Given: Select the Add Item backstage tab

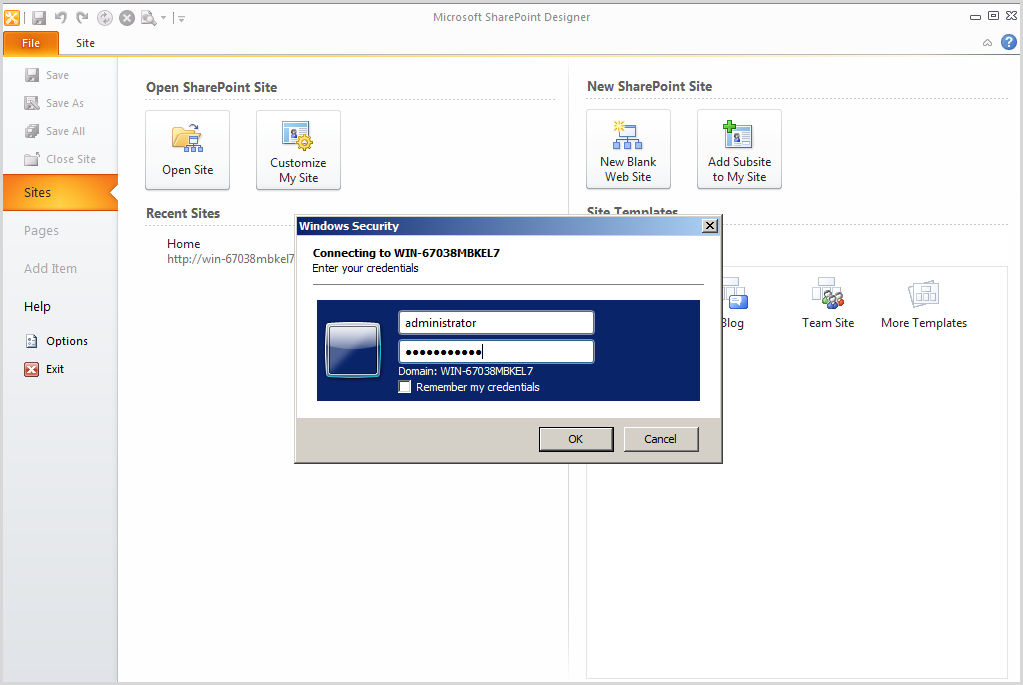Looking at the screenshot, I should click(50, 268).
